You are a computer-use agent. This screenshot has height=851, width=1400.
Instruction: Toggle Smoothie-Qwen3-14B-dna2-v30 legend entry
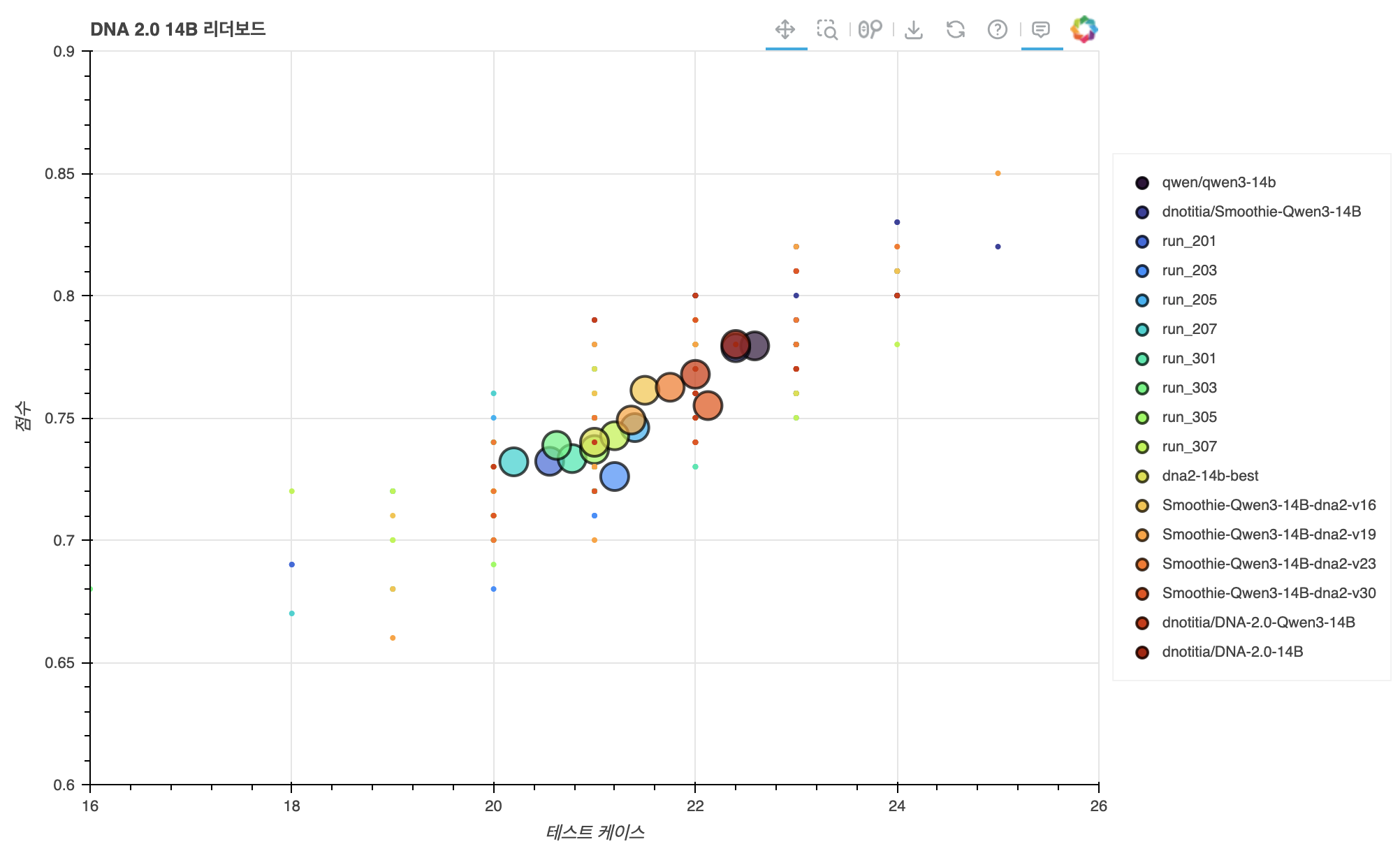1269,593
